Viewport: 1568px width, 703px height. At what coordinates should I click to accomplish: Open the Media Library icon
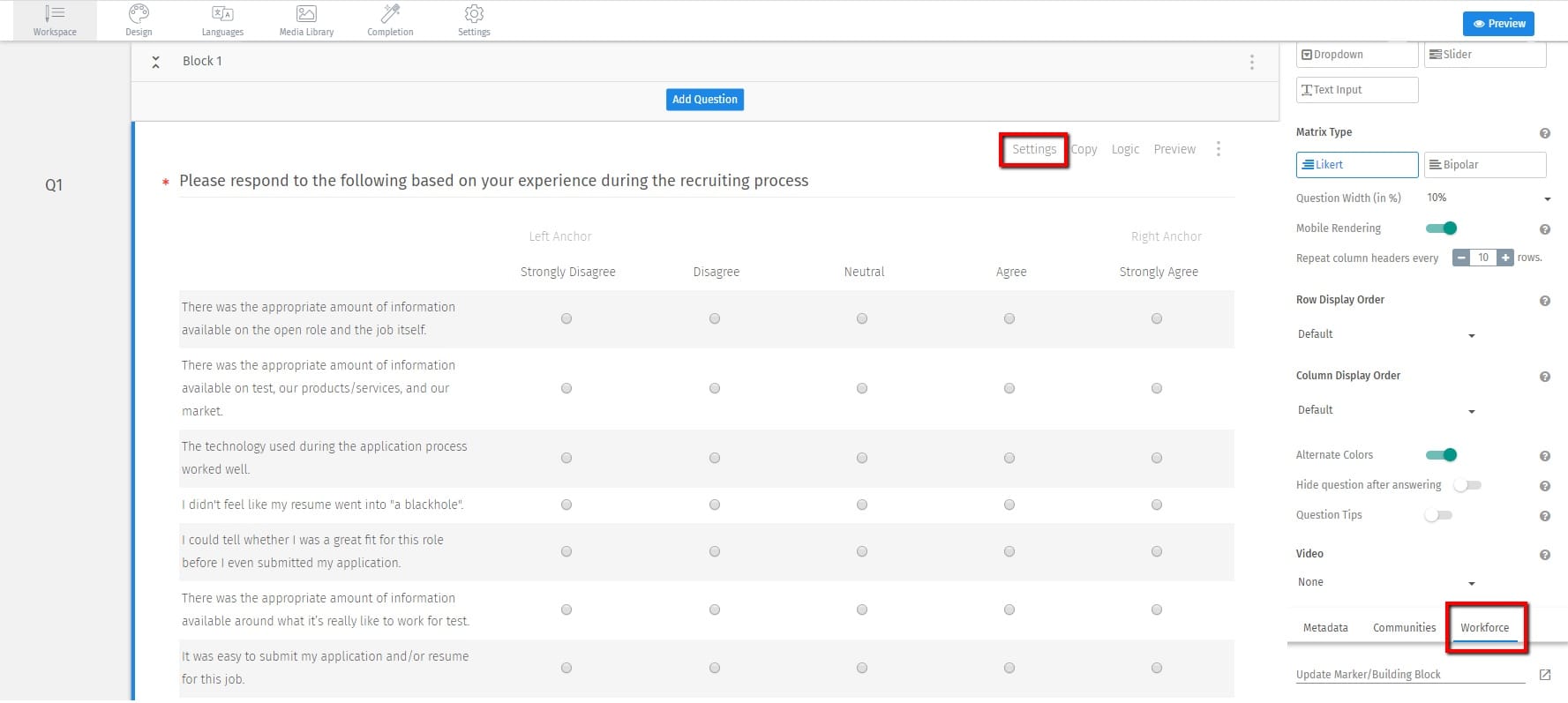(306, 14)
